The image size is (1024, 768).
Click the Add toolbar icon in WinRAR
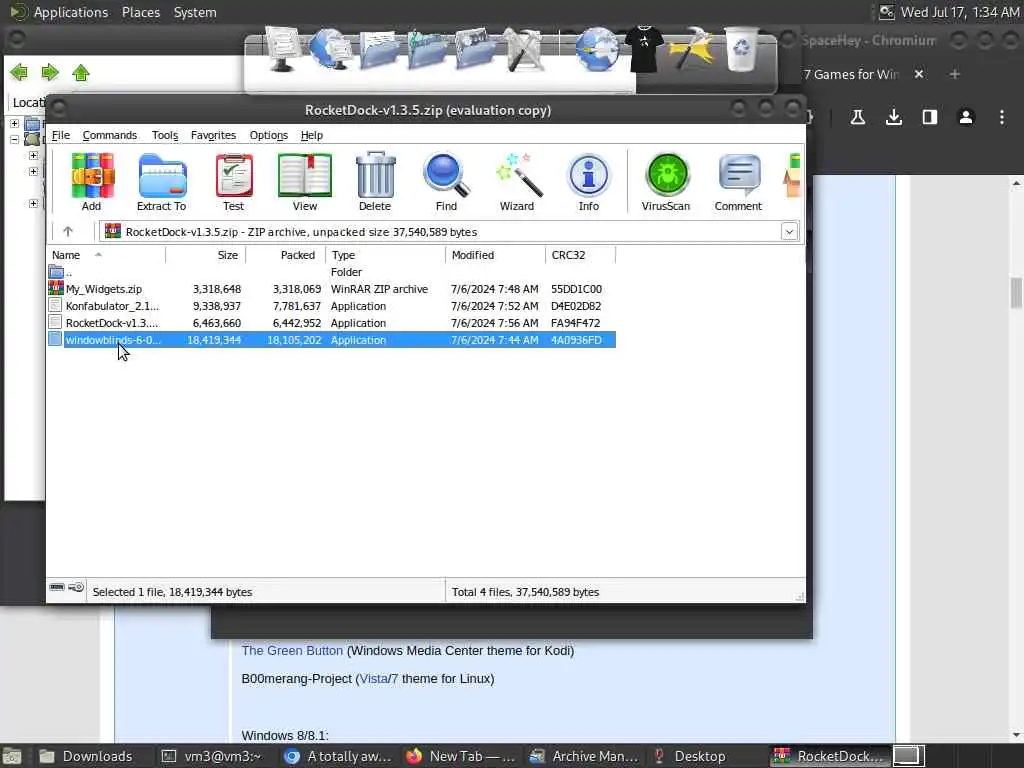coord(92,181)
